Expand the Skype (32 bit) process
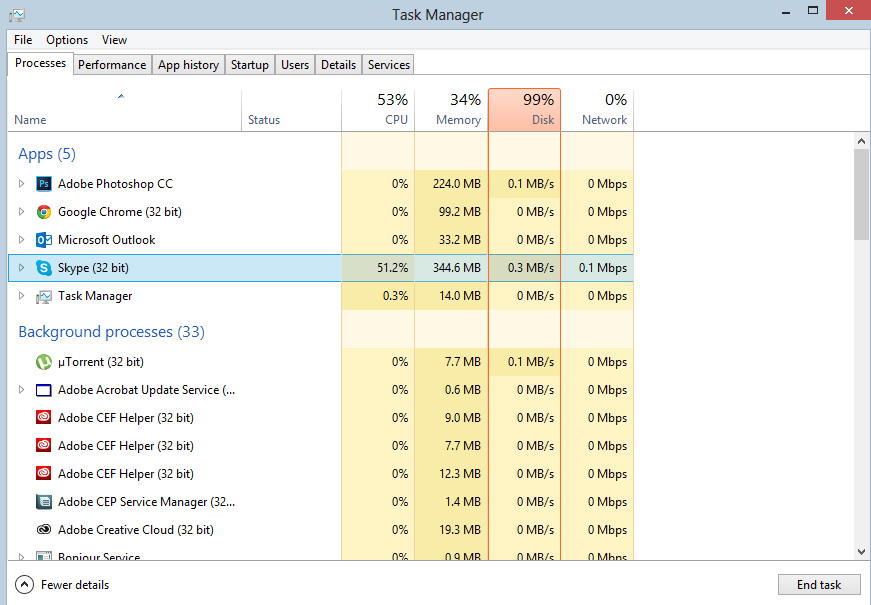 [21, 267]
